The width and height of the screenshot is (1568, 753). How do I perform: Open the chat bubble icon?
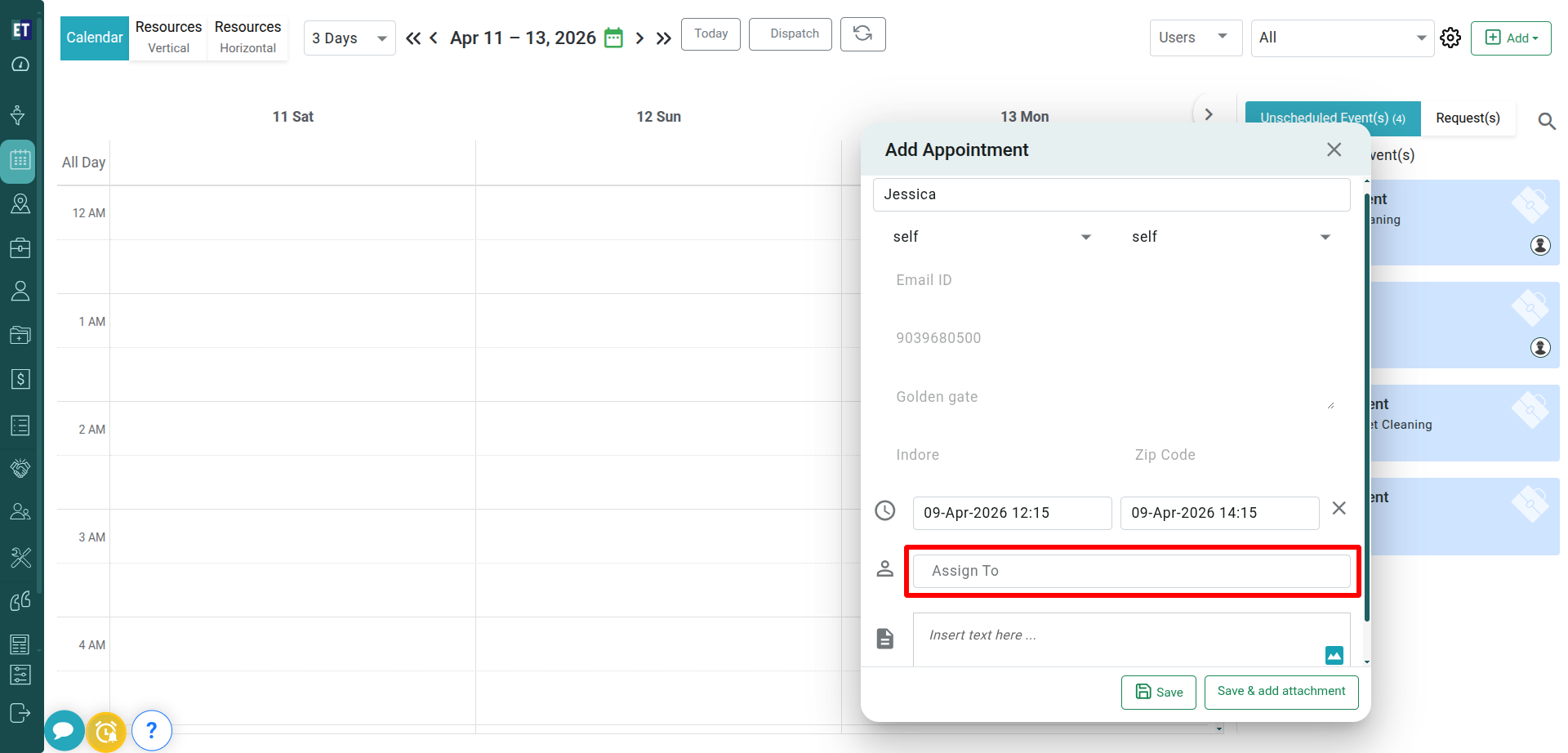pos(64,731)
